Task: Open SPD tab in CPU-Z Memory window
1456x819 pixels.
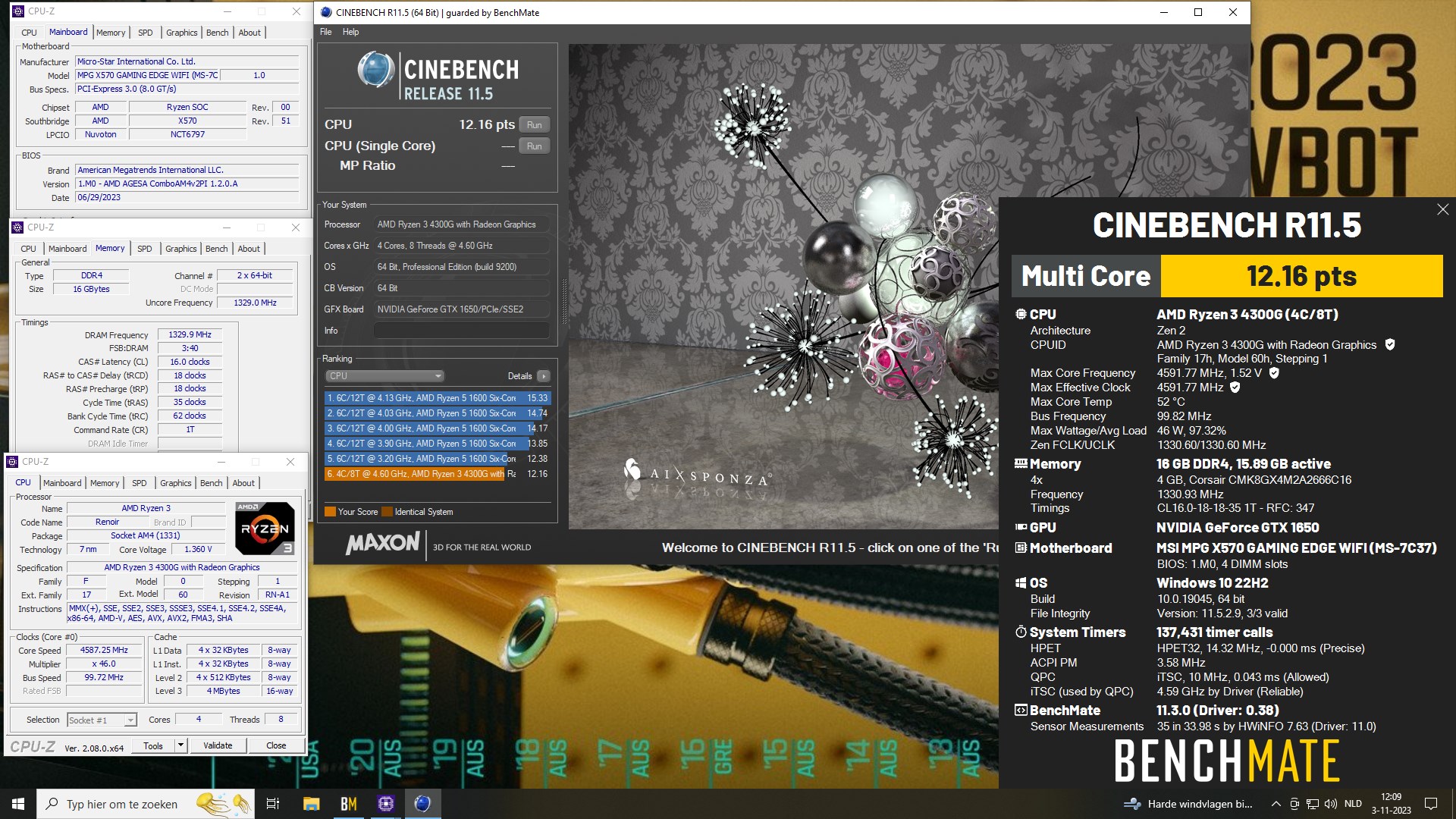Action: pos(144,249)
